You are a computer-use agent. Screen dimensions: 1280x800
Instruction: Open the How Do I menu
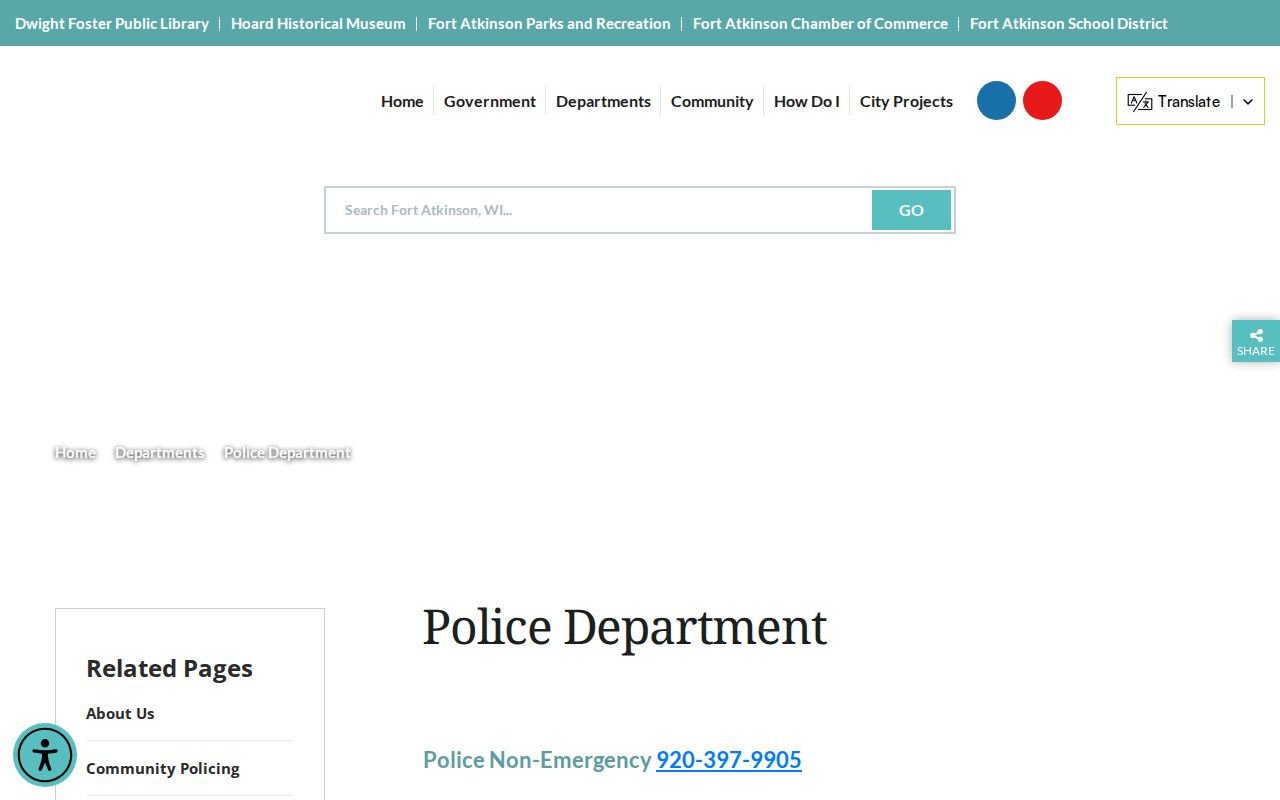(x=807, y=101)
